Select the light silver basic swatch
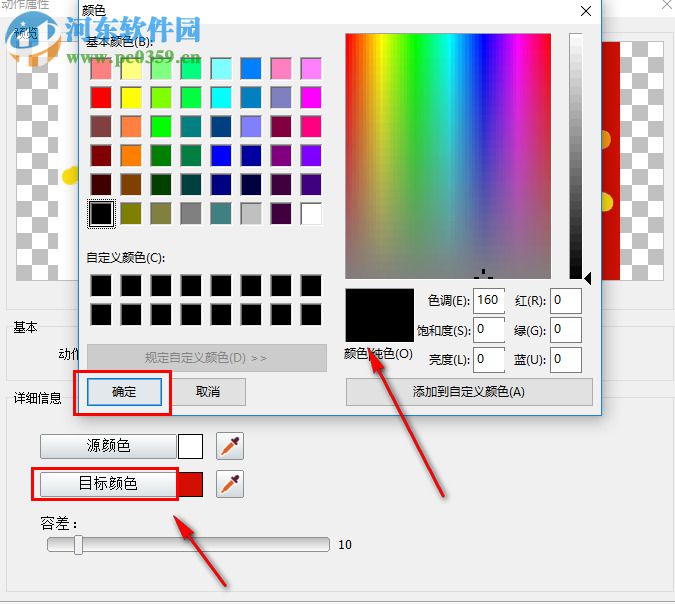This screenshot has width=675, height=604. (251, 214)
